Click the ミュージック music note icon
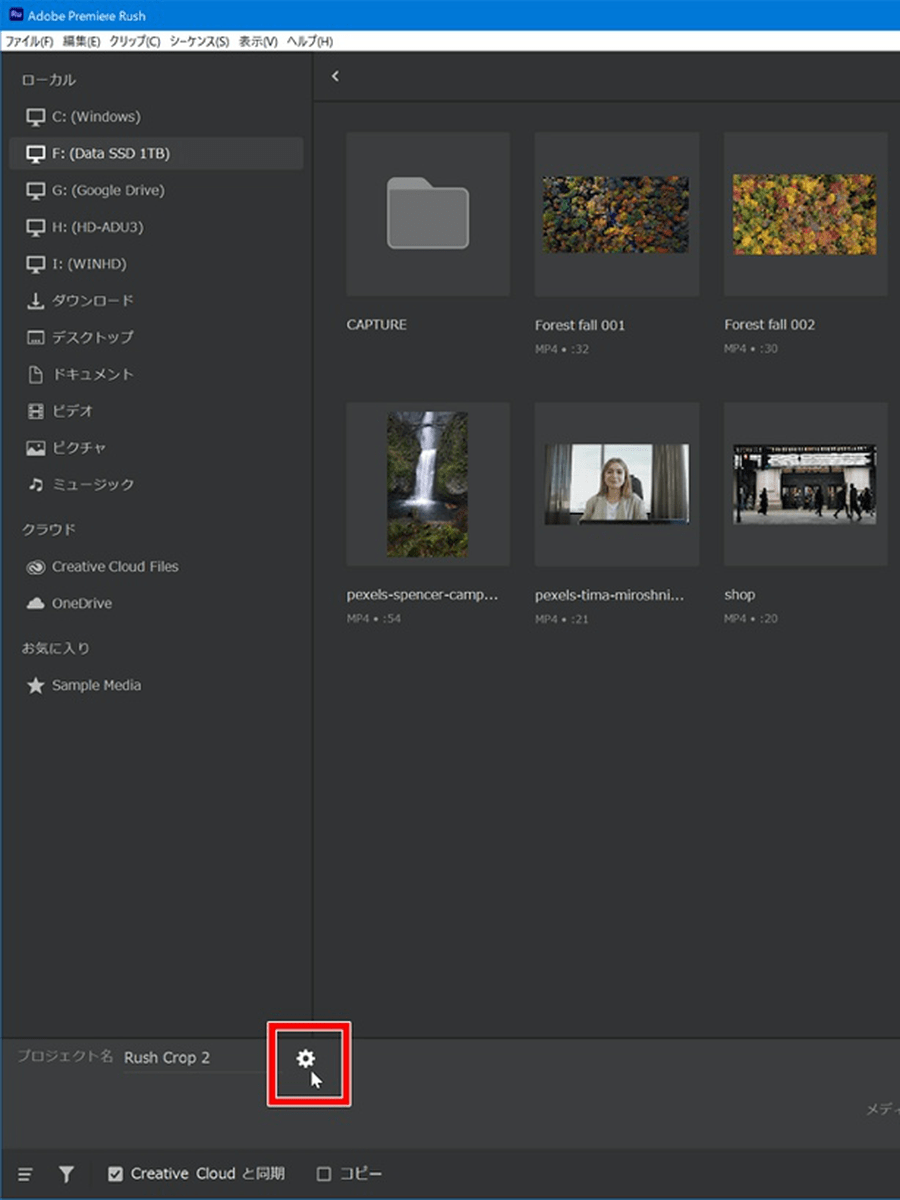This screenshot has width=900, height=1200. point(36,485)
